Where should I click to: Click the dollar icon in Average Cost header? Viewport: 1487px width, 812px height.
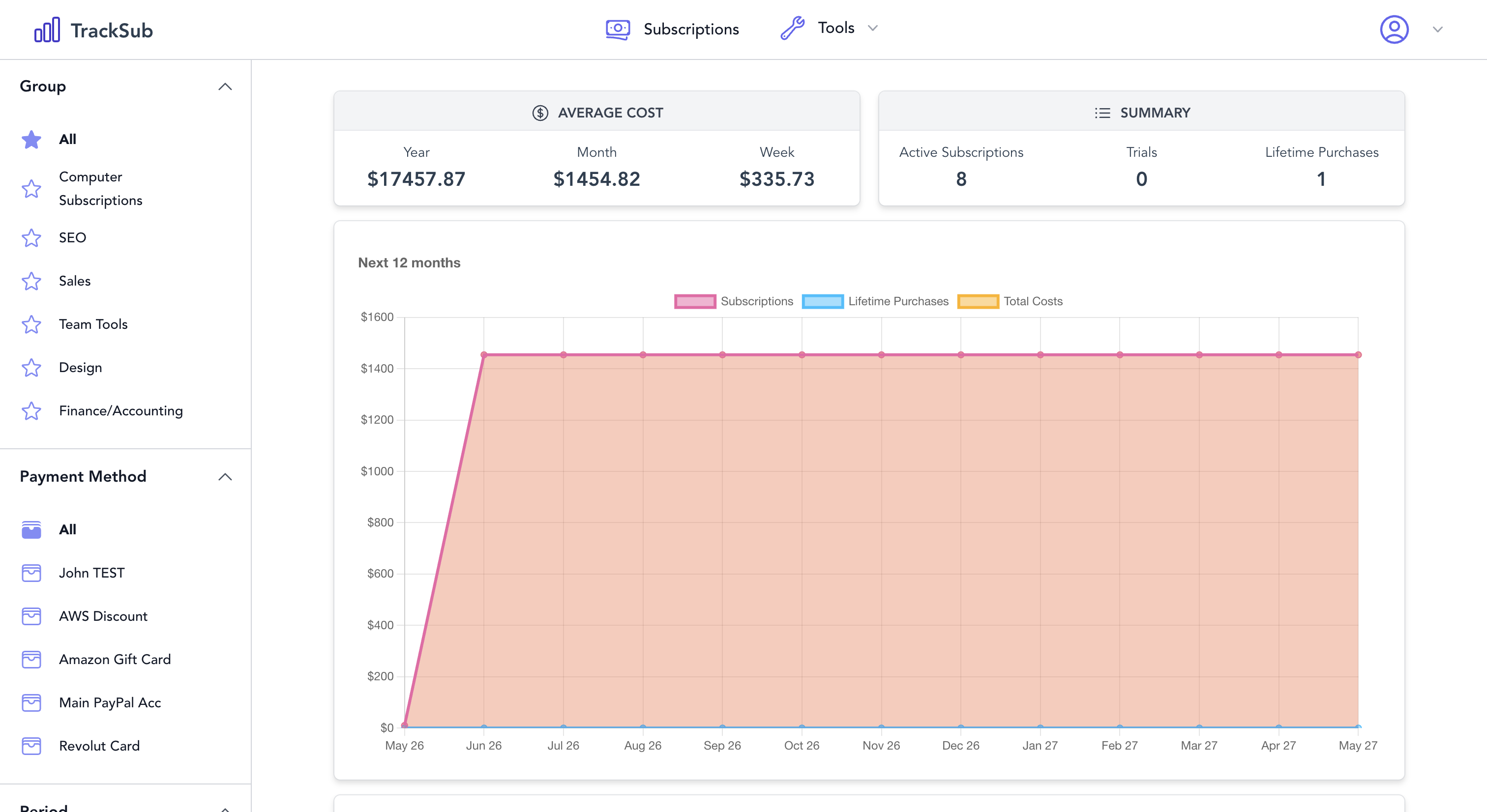[x=540, y=113]
